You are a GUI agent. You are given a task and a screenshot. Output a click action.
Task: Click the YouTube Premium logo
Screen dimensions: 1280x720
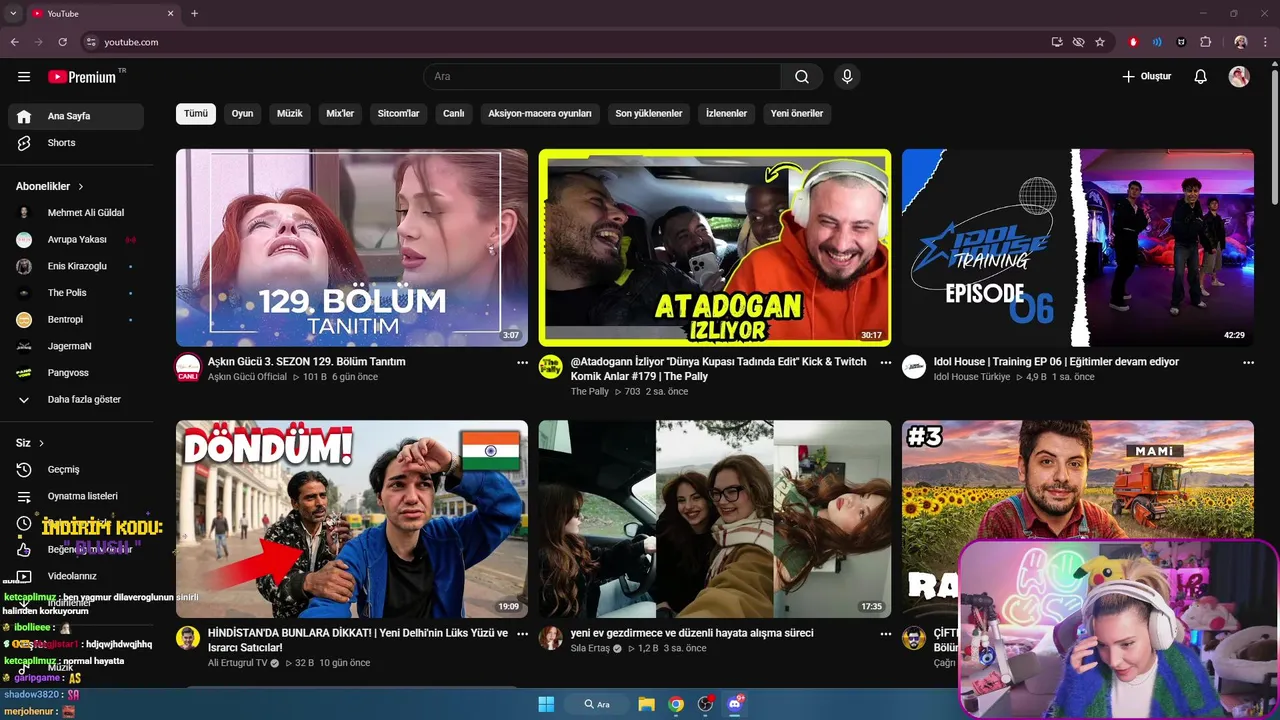[82, 77]
